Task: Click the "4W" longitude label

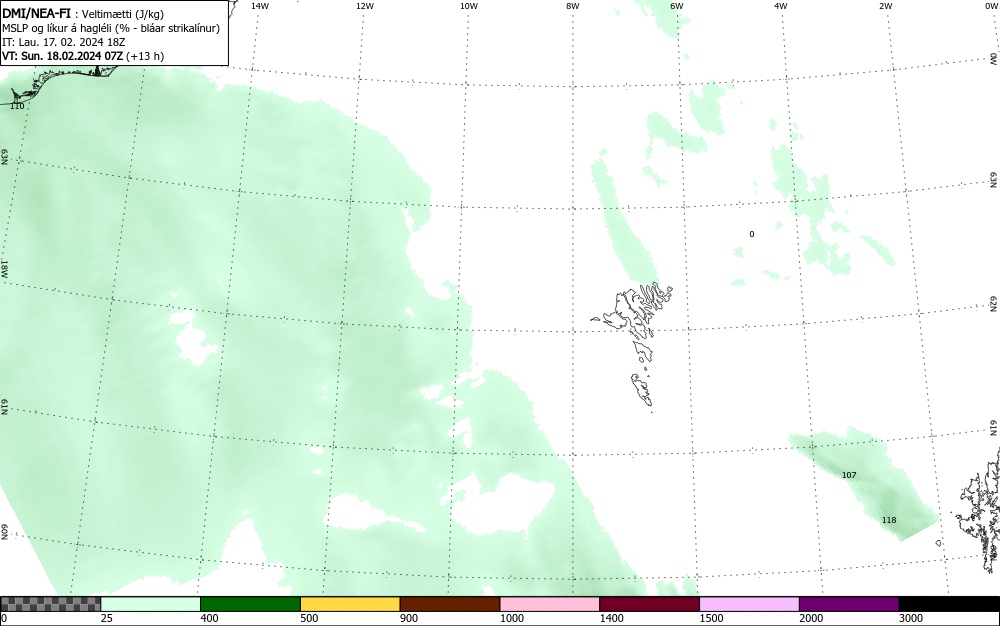Action: 781,6
